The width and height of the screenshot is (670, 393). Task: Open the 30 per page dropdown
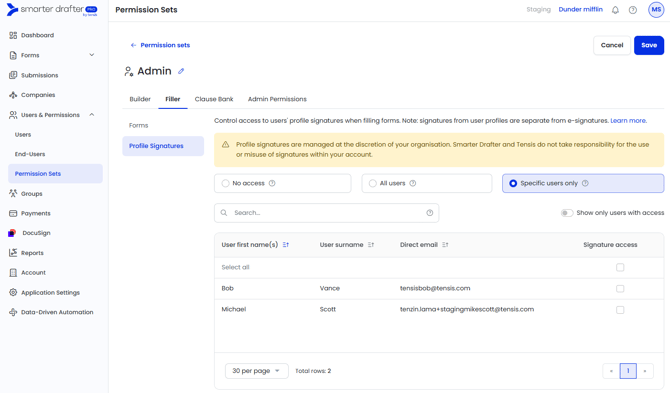[256, 371]
